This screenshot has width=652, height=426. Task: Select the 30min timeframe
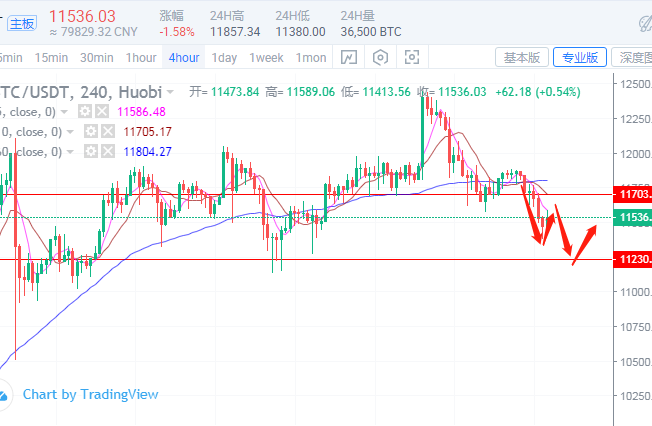tap(96, 57)
